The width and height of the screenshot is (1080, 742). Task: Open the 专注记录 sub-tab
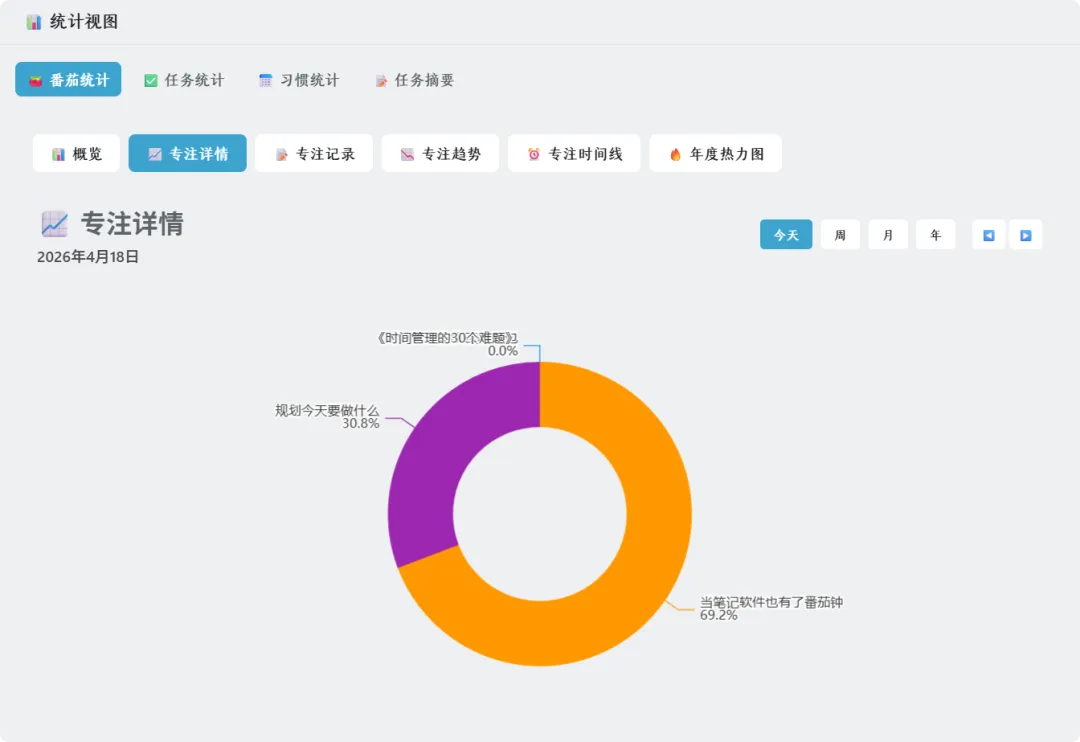[314, 154]
